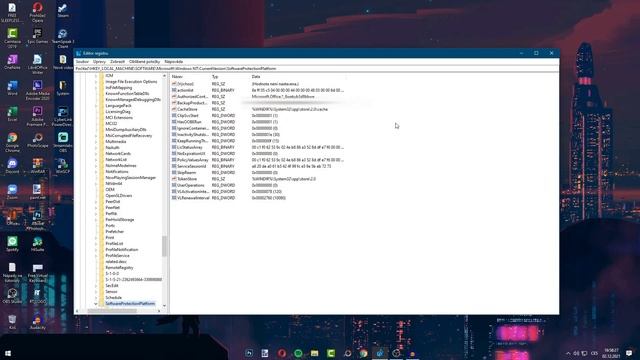
Task: Expand the NetworkCards key
Action: pos(96,153)
